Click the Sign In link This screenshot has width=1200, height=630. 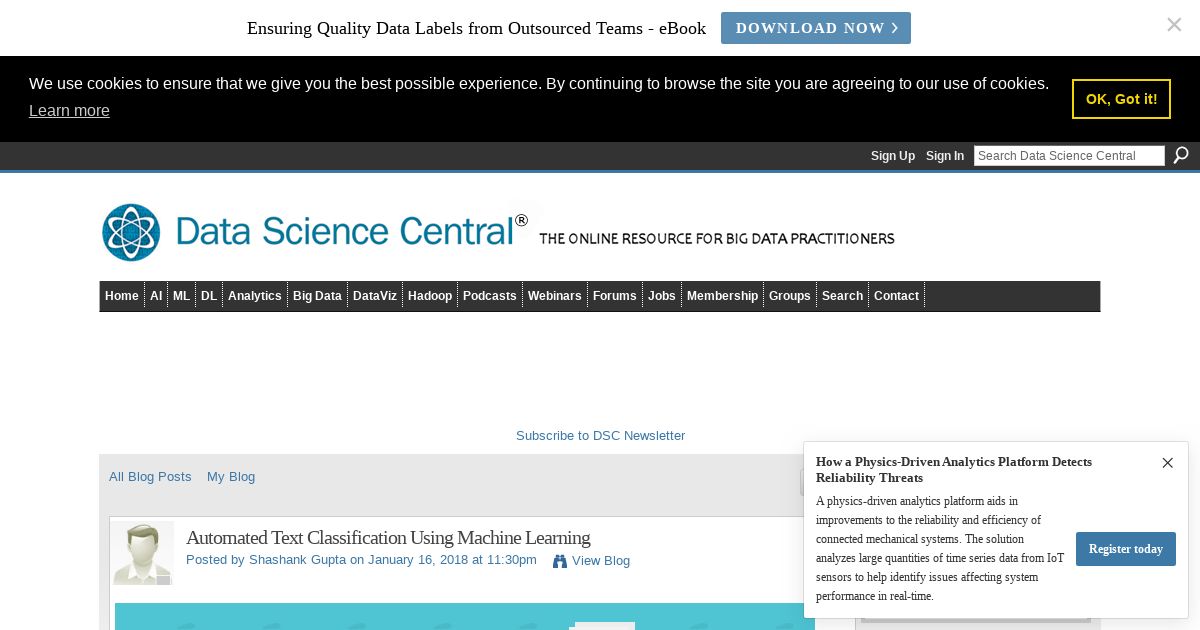click(x=945, y=156)
